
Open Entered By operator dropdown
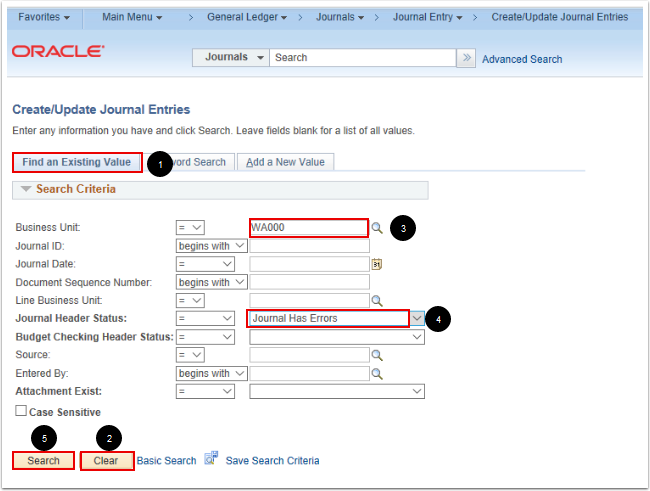tap(211, 374)
